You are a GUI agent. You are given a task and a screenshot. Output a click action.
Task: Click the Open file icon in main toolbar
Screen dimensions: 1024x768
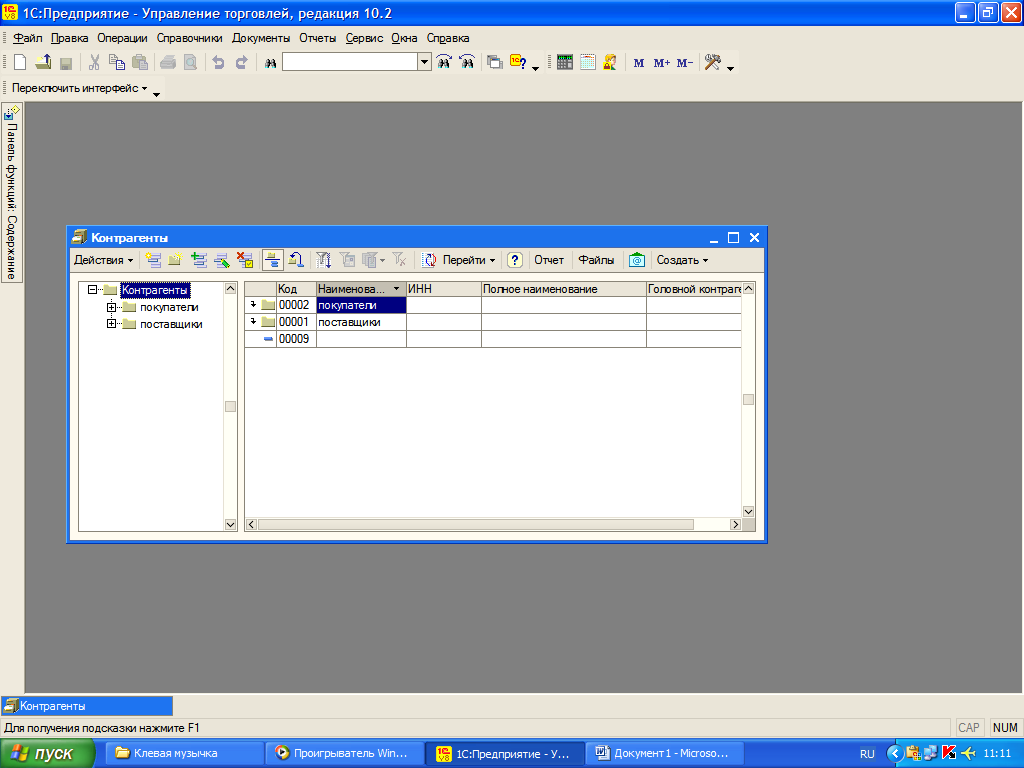pos(43,63)
